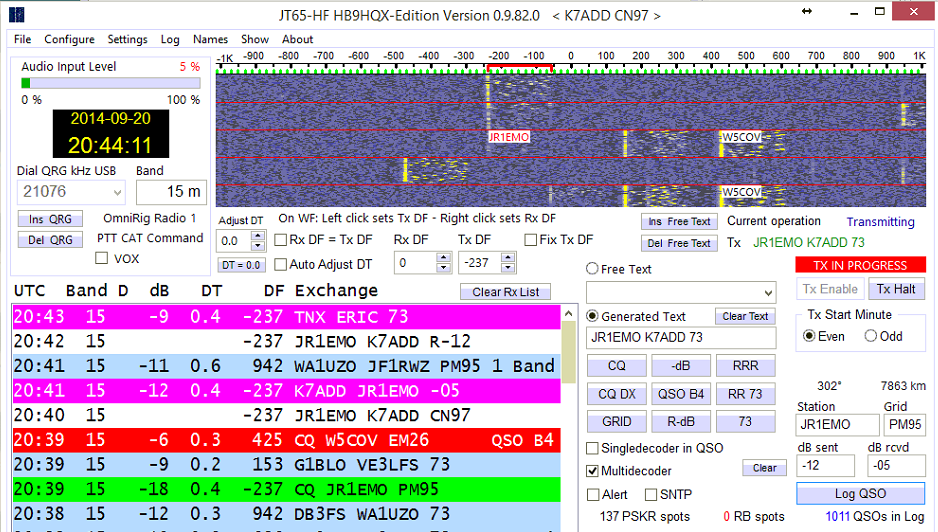This screenshot has height=532, width=938.
Task: Click the upper W5COV label on waterfall
Action: click(742, 137)
